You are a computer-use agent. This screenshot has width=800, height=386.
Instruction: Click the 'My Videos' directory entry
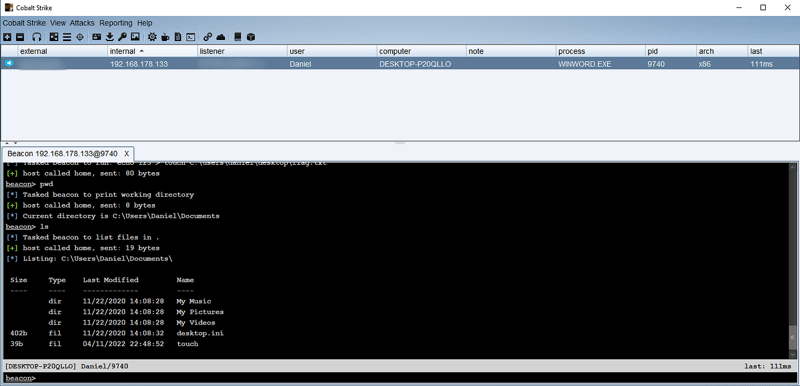coord(196,323)
